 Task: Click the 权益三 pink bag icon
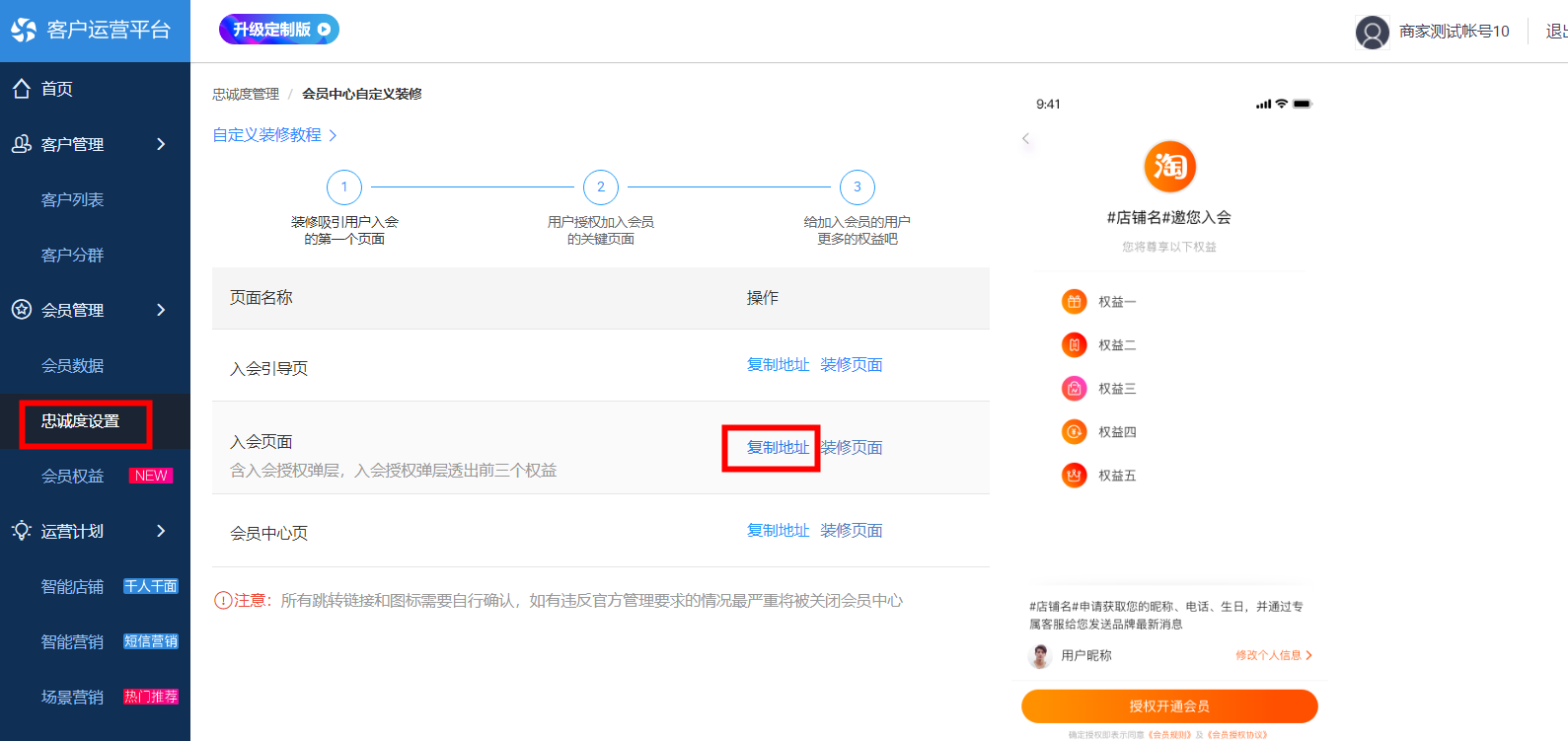(1074, 389)
